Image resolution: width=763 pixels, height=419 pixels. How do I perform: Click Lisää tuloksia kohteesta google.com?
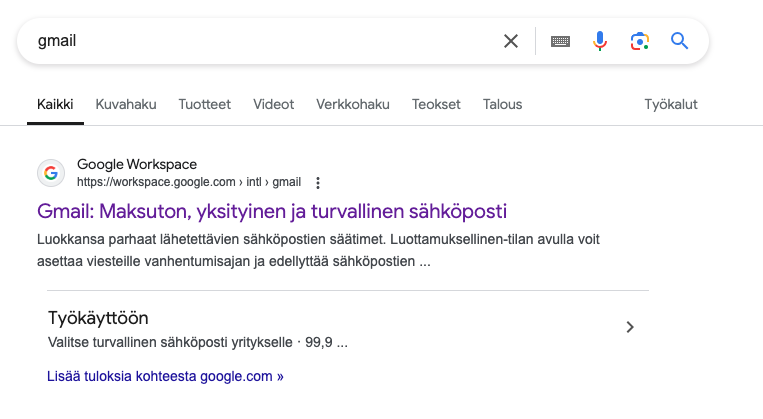pyautogui.click(x=165, y=376)
